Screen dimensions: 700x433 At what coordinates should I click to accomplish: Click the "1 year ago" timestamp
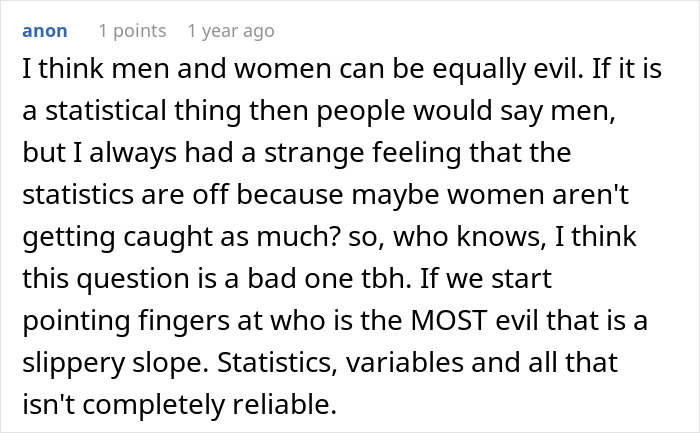coord(230,31)
